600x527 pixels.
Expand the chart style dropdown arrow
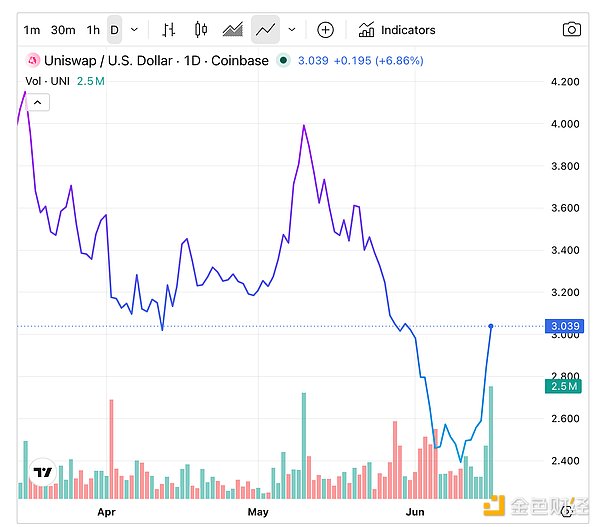click(292, 30)
